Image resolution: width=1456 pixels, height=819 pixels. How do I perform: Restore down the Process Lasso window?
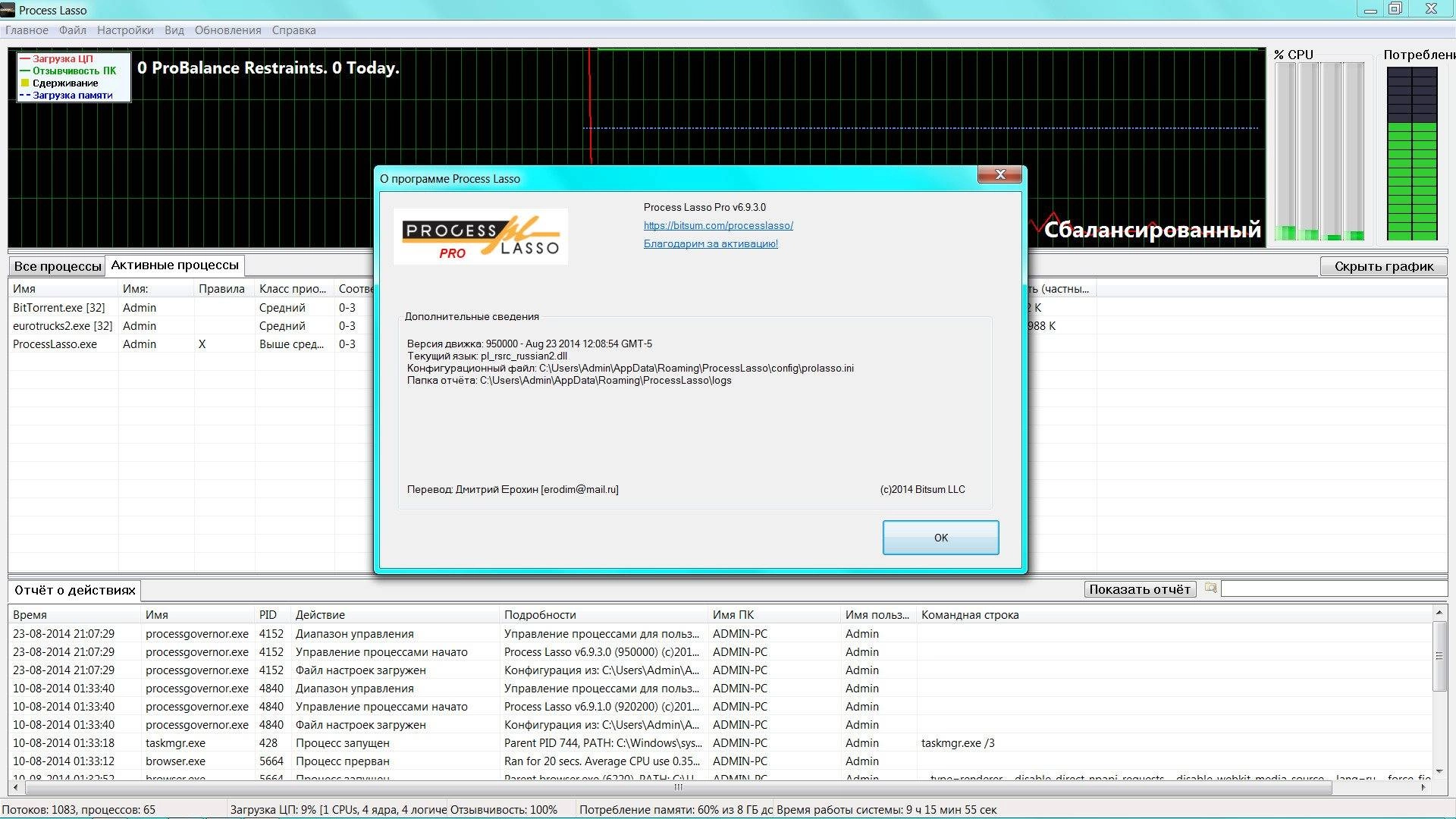(x=1395, y=9)
